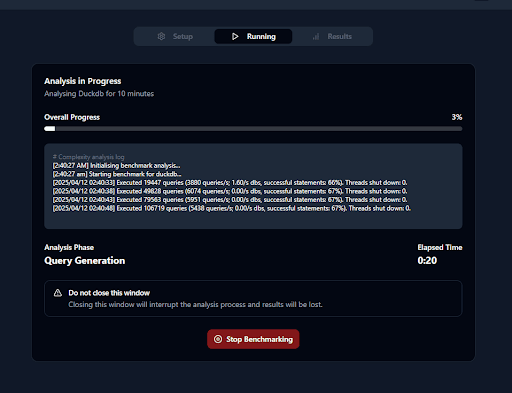Click the Setup gear icon

click(161, 36)
